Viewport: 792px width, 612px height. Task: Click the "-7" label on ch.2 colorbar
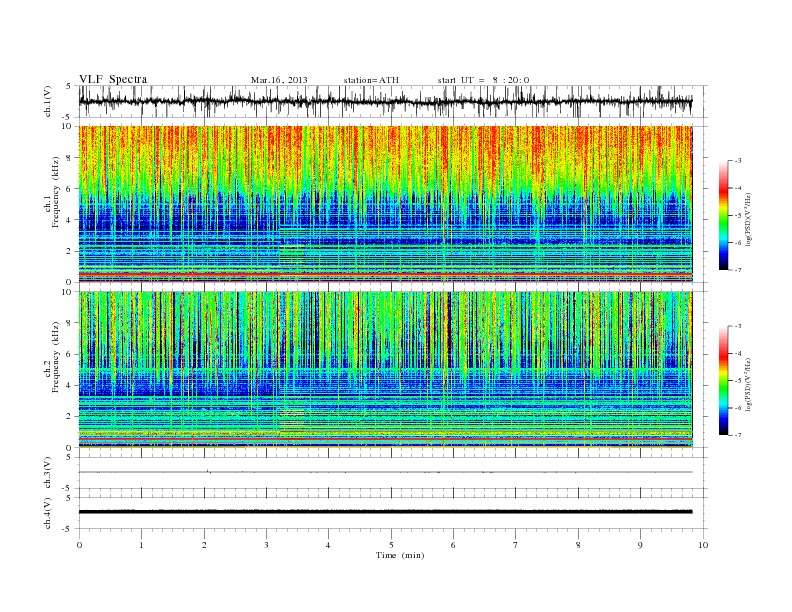(x=738, y=435)
